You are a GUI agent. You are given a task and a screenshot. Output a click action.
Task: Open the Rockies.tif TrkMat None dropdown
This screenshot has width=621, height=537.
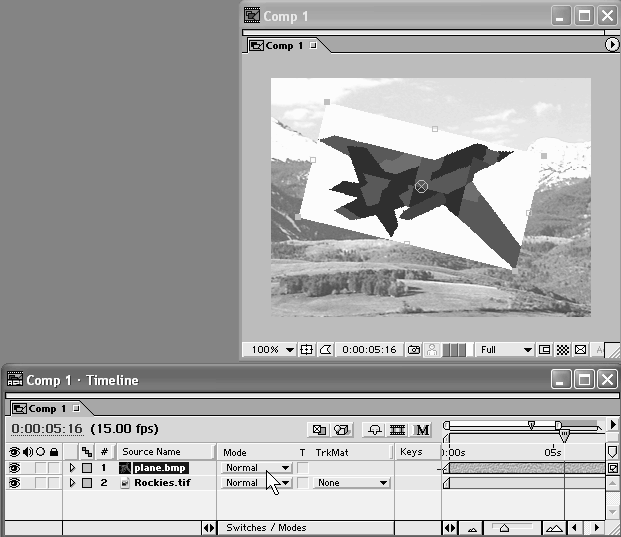click(x=351, y=483)
